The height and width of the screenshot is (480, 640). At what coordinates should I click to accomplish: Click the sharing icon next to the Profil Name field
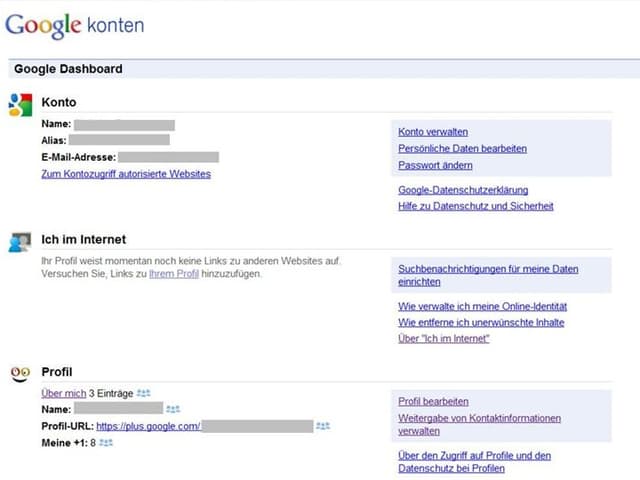(173, 409)
